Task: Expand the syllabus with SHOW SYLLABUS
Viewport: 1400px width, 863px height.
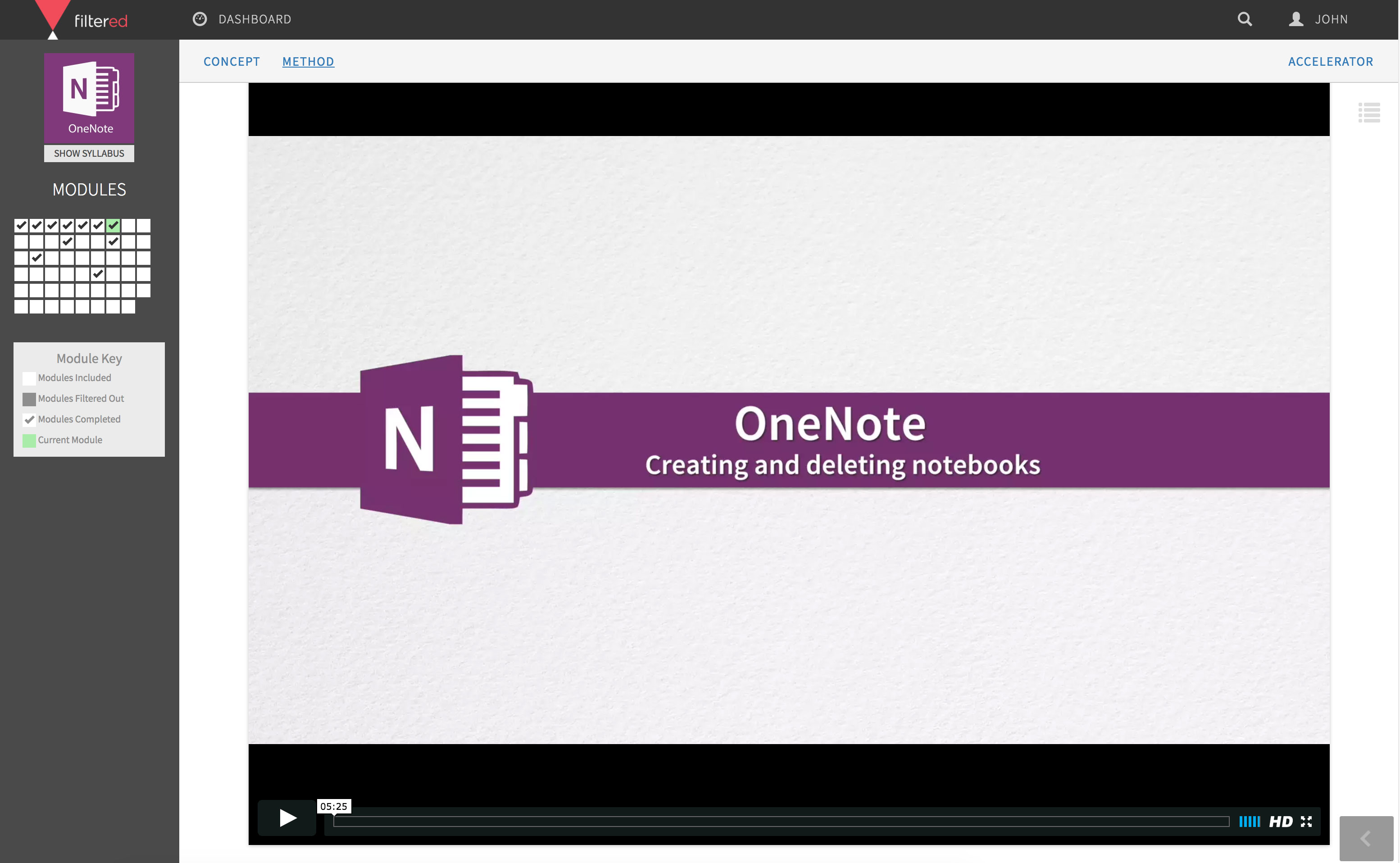Action: pos(89,153)
